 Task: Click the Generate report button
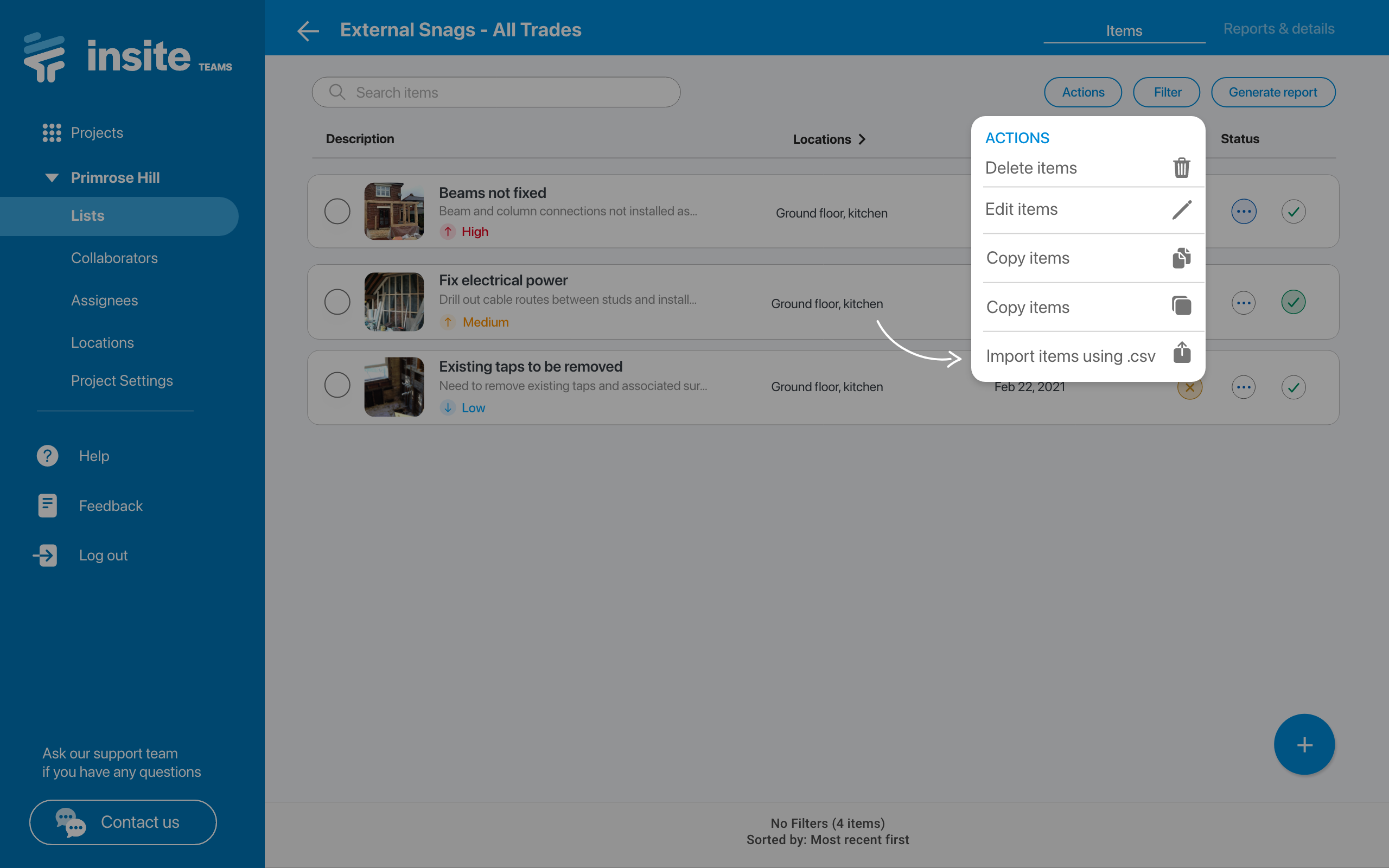point(1272,92)
